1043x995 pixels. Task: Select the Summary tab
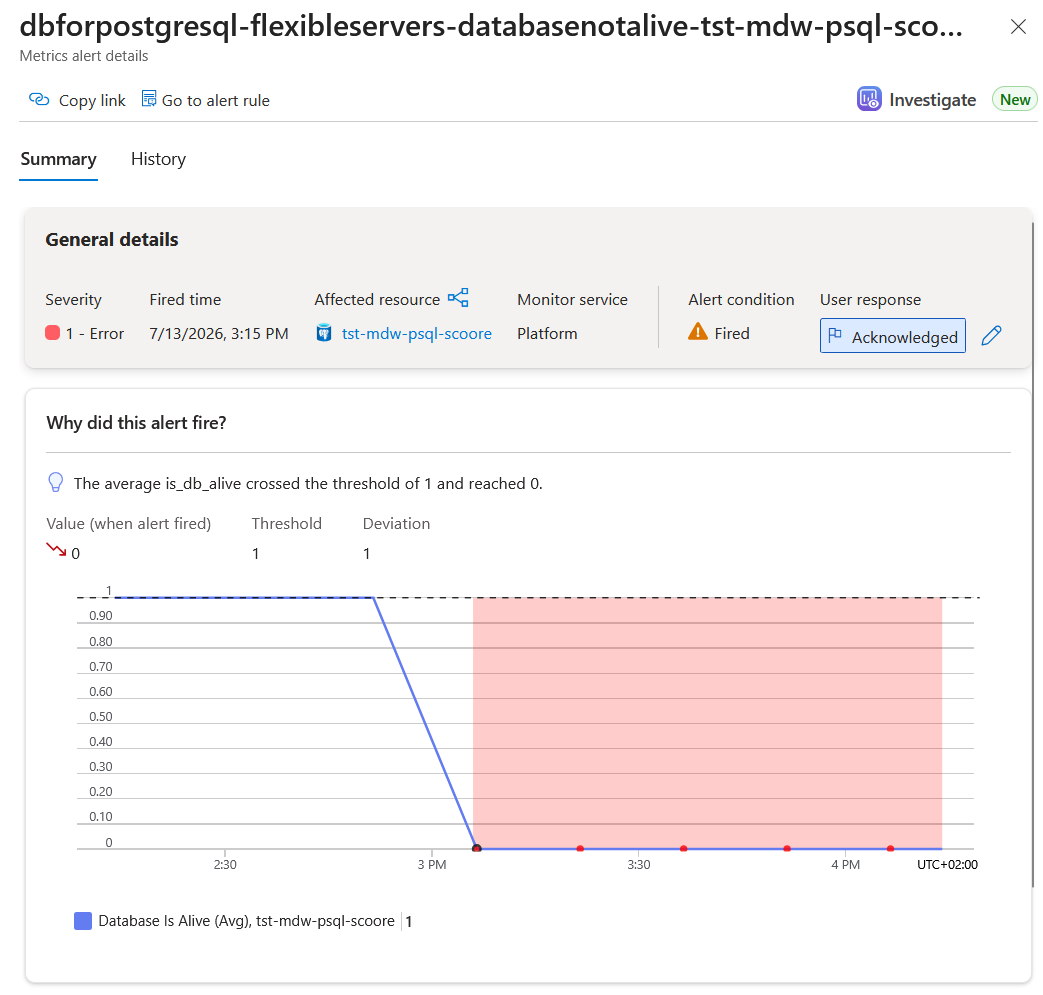(x=59, y=159)
